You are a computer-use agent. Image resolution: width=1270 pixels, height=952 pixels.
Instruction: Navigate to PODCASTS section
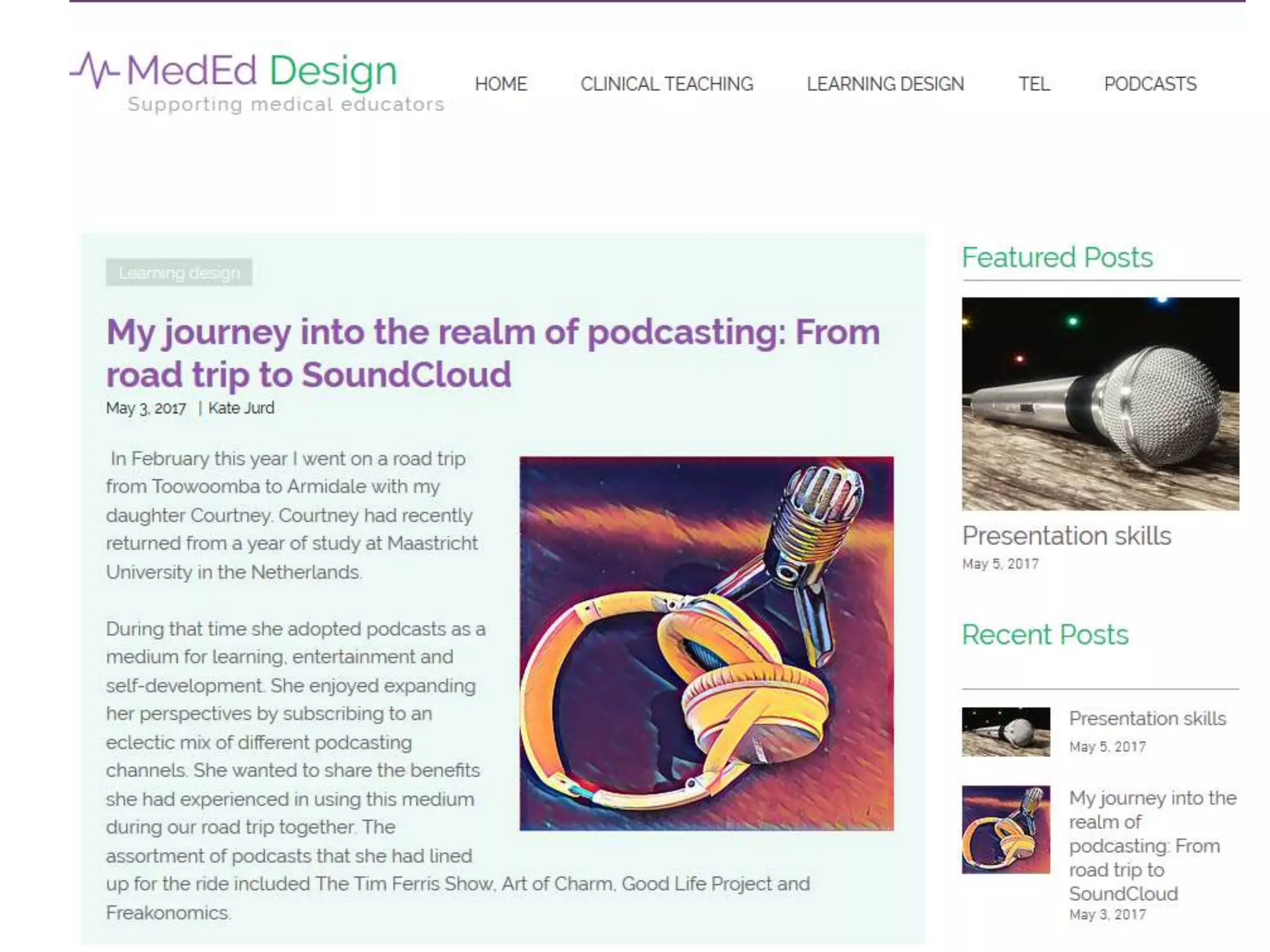click(x=1150, y=84)
